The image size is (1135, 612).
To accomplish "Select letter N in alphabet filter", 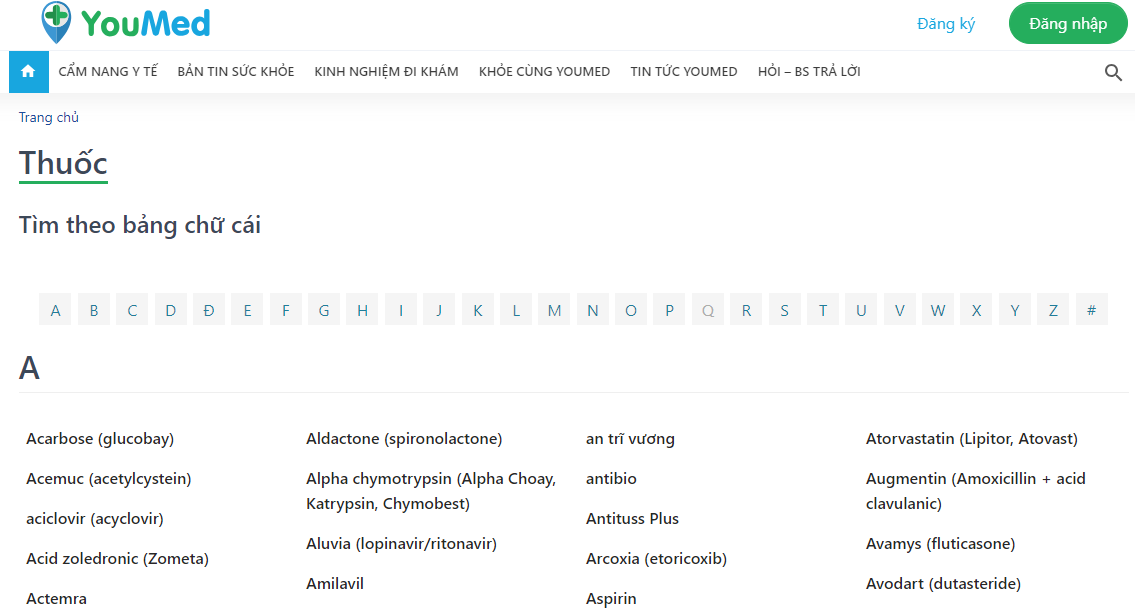I will (592, 310).
